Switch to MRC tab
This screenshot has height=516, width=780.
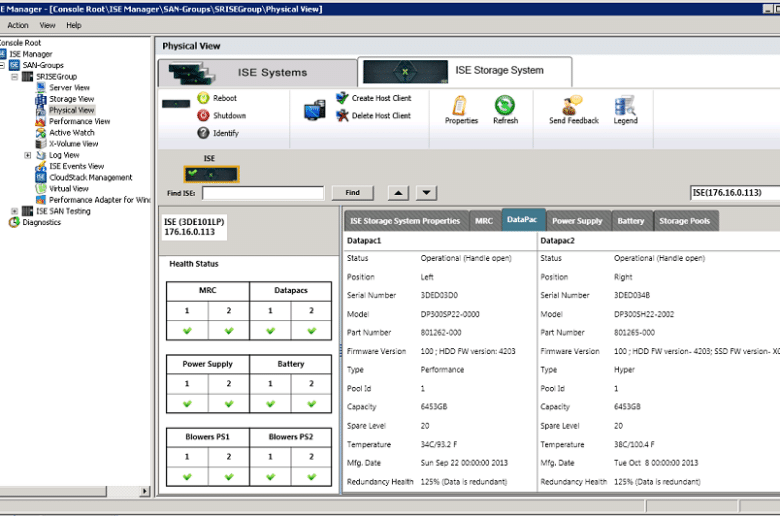tap(484, 221)
